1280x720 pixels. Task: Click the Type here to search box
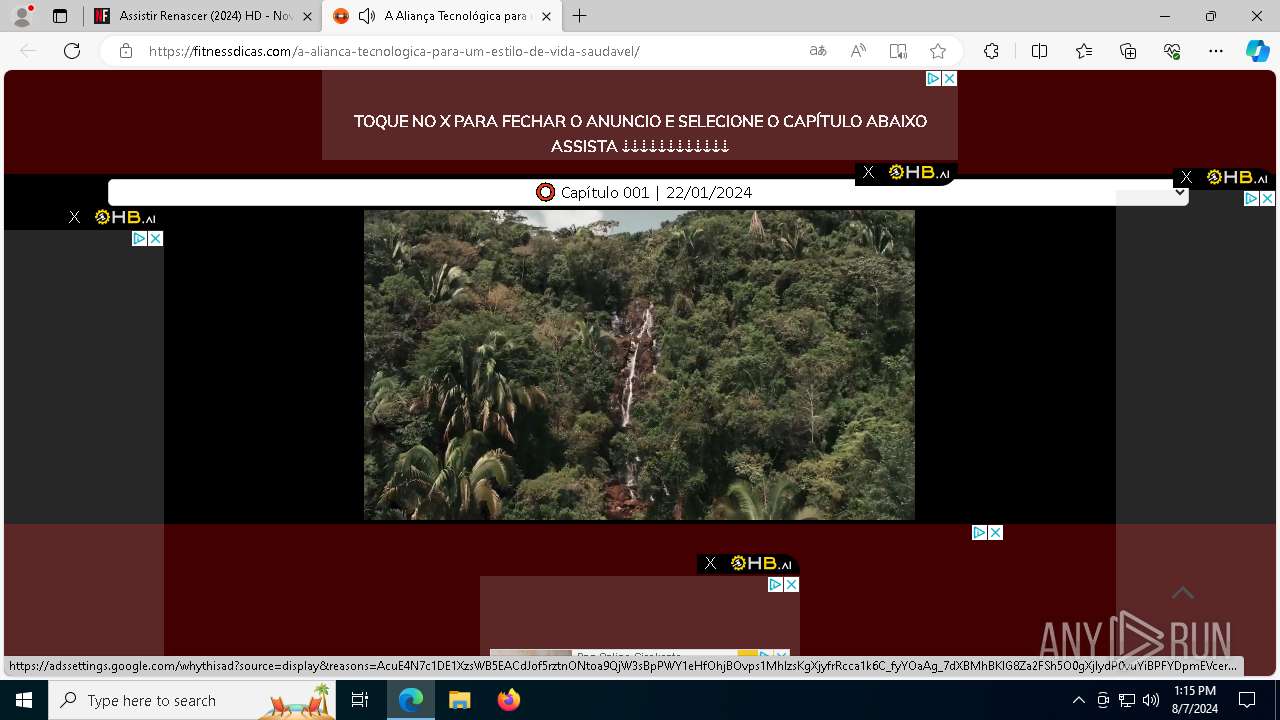pos(193,700)
